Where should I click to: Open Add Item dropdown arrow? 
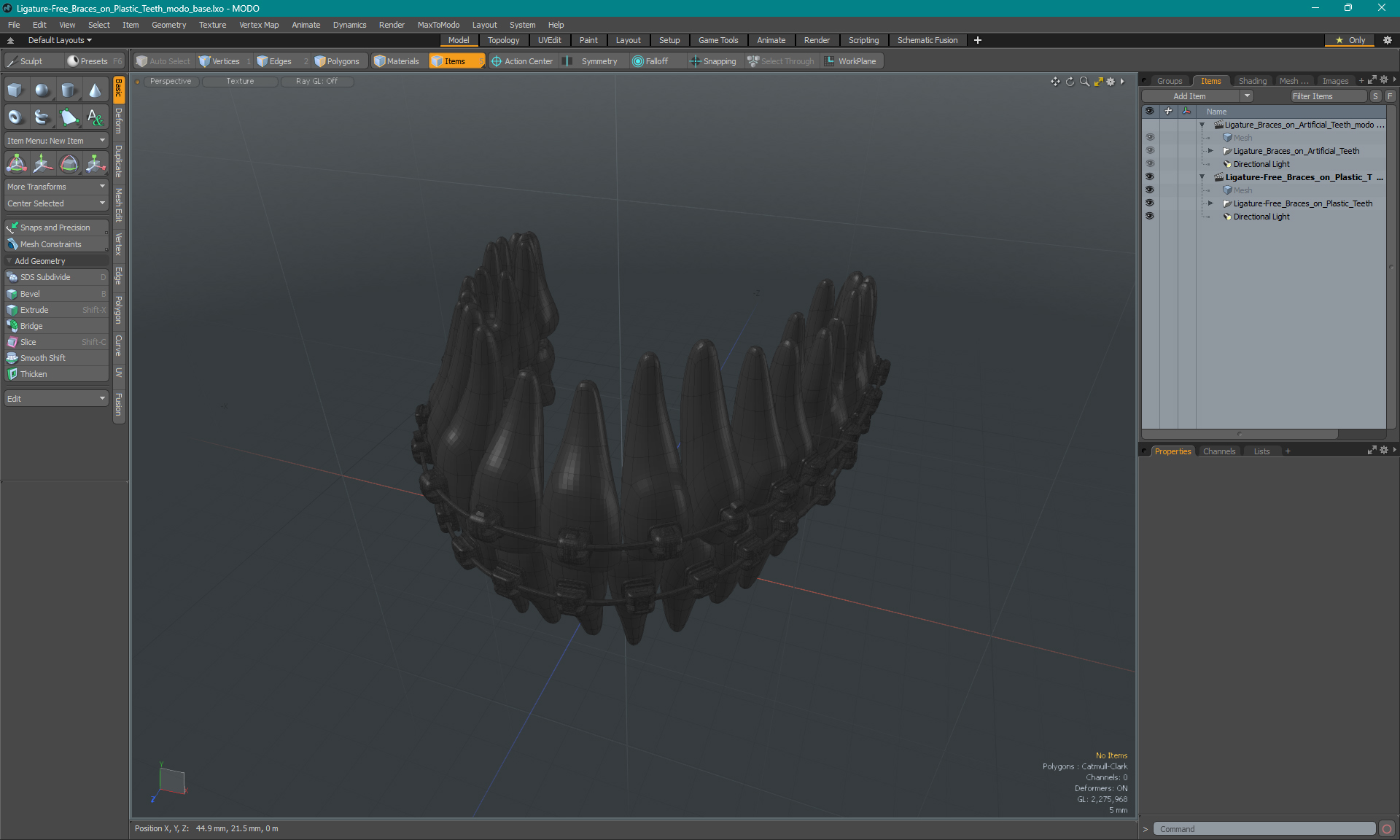1247,96
